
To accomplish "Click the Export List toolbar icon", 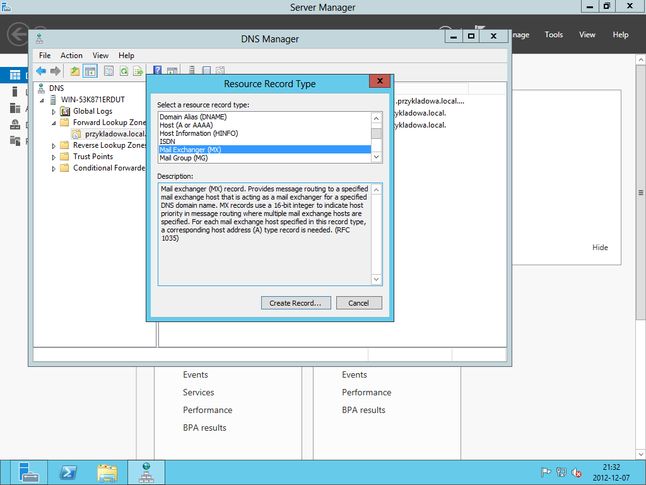I will 138,71.
